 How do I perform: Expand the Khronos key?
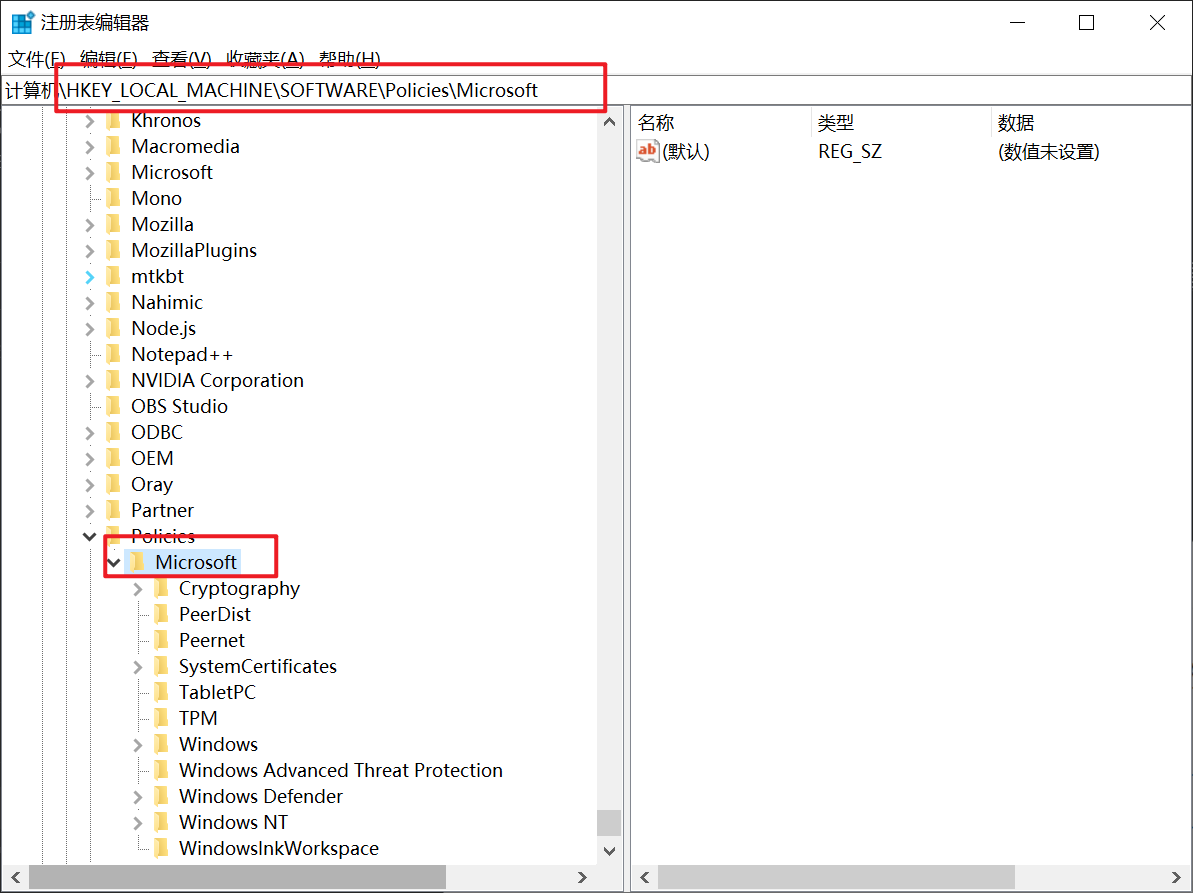tap(90, 121)
